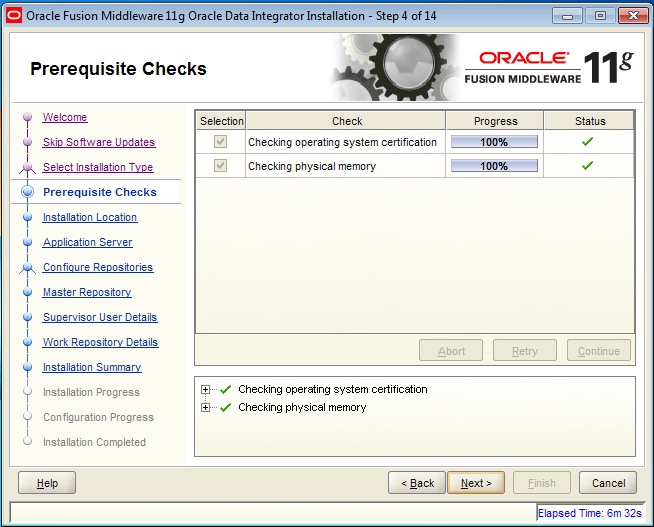Image resolution: width=654 pixels, height=527 pixels.
Task: Click the Work Repository Details step bullet
Action: [28, 342]
